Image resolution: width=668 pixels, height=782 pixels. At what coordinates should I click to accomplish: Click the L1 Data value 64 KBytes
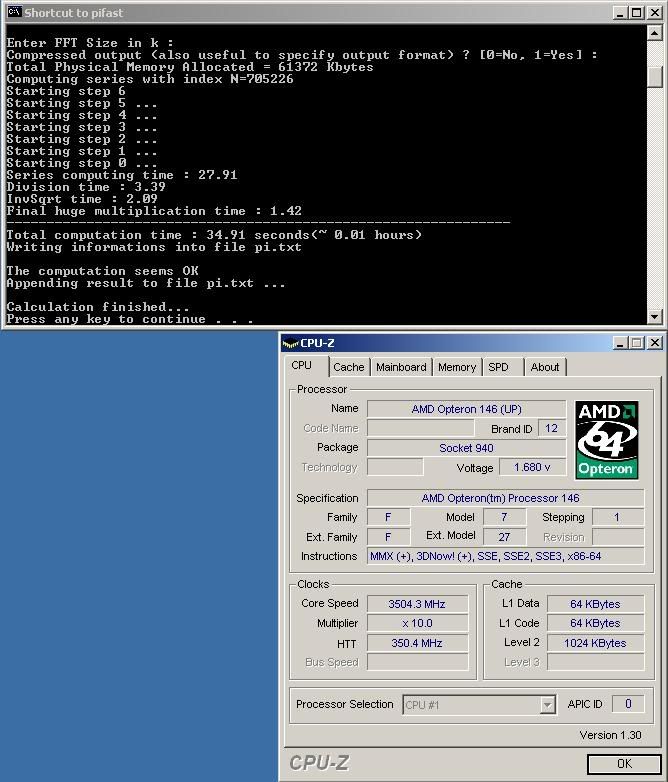point(595,604)
